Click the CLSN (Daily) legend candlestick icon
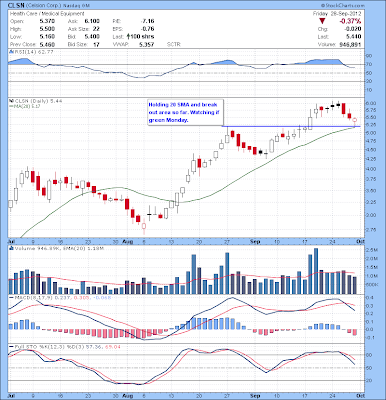This screenshot has height=400, width=386. 11,101
